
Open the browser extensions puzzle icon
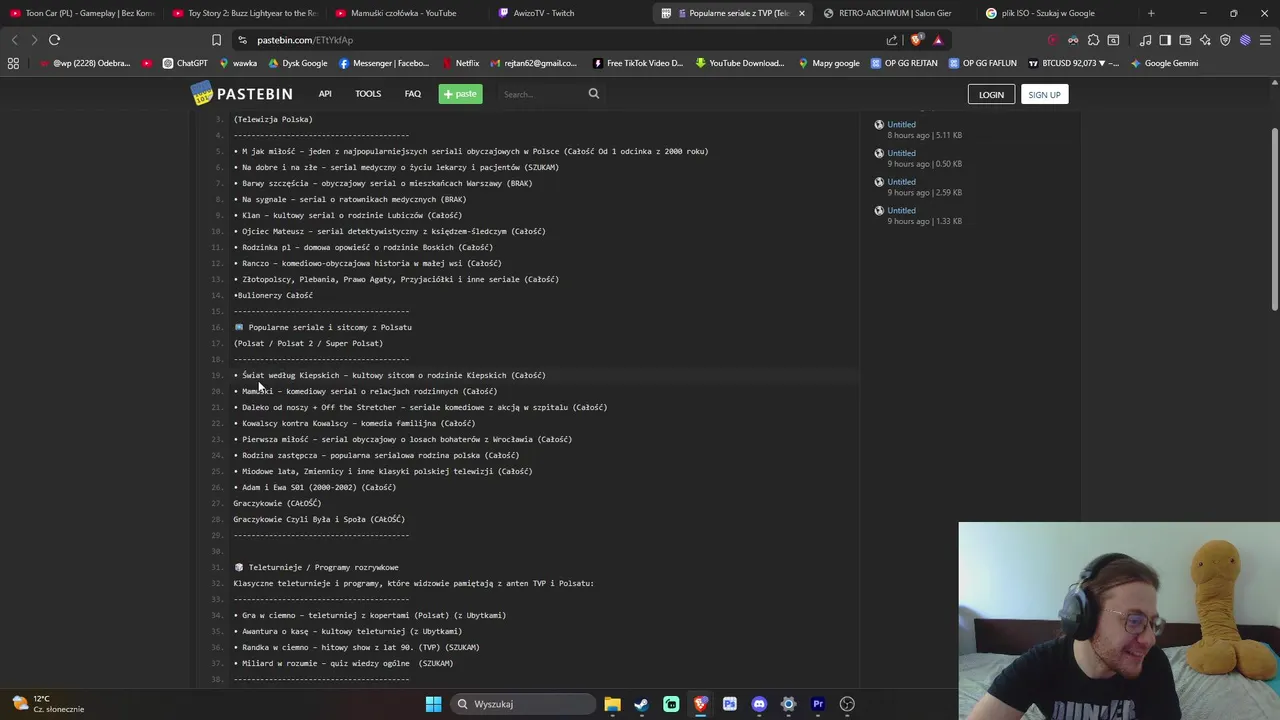[1093, 40]
